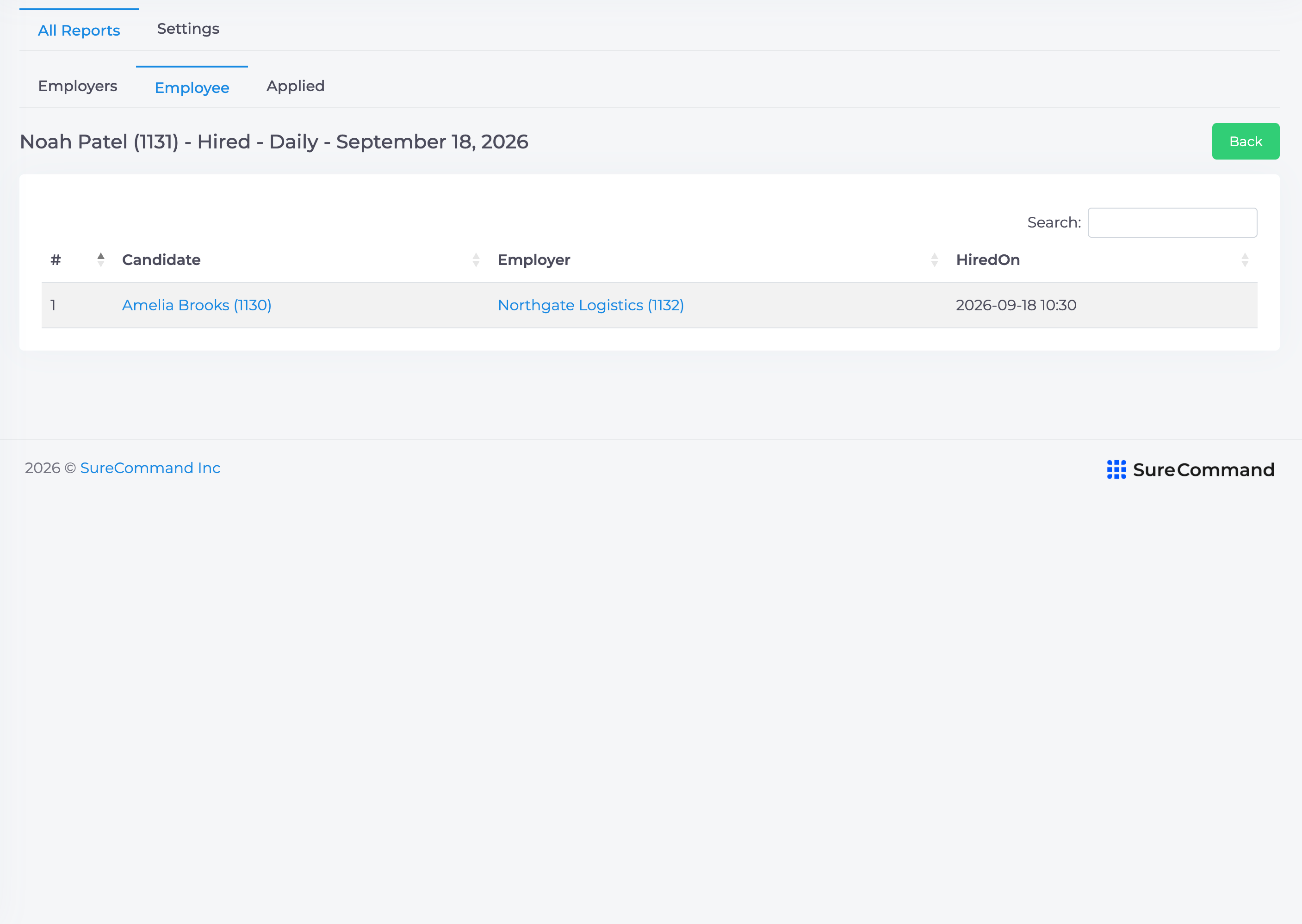Click the SureCommand grid logo icon

(x=1116, y=469)
